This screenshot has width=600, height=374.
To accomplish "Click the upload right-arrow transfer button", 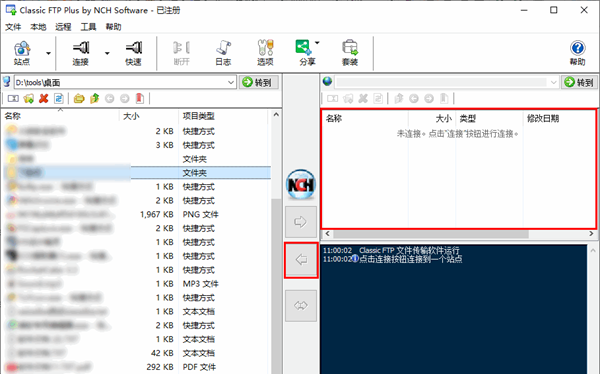I will pos(301,222).
